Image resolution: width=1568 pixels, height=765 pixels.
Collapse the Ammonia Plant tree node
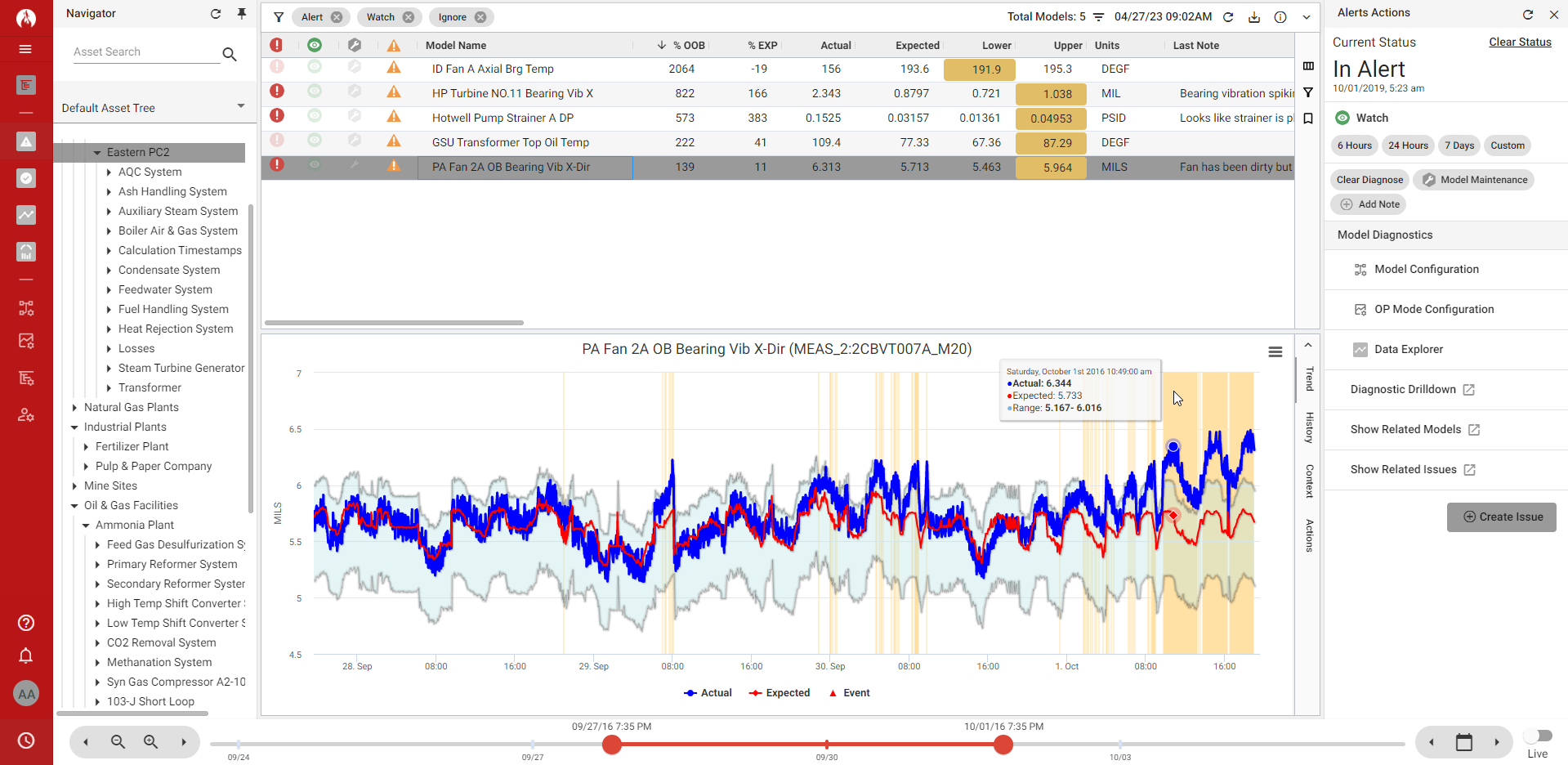(86, 525)
